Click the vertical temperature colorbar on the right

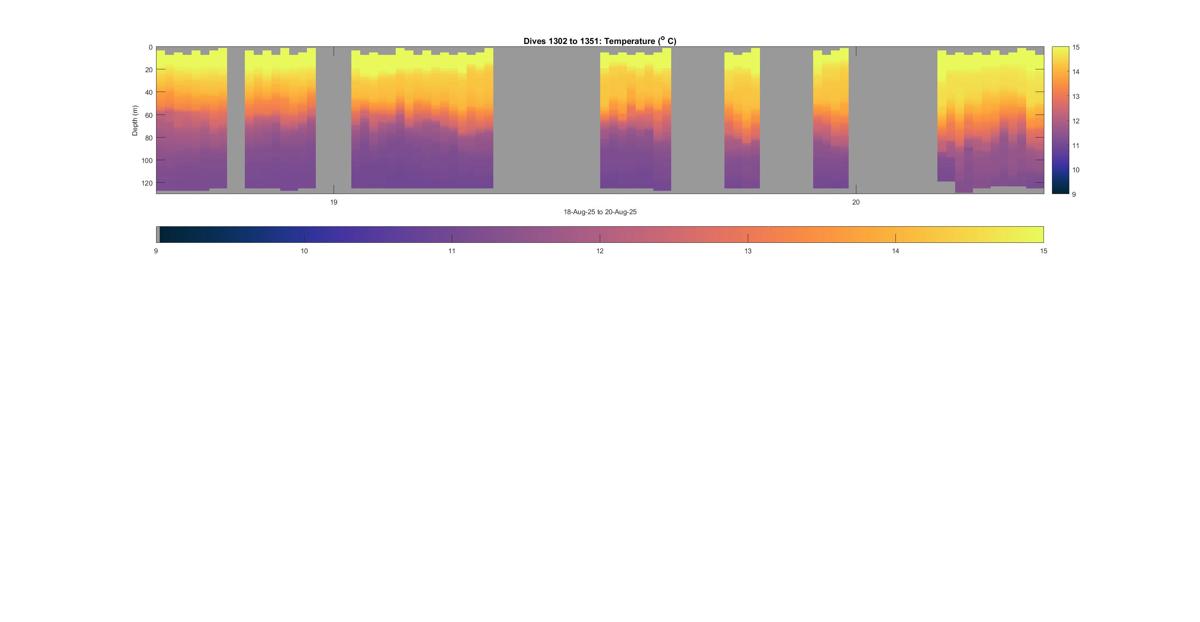coord(1060,119)
